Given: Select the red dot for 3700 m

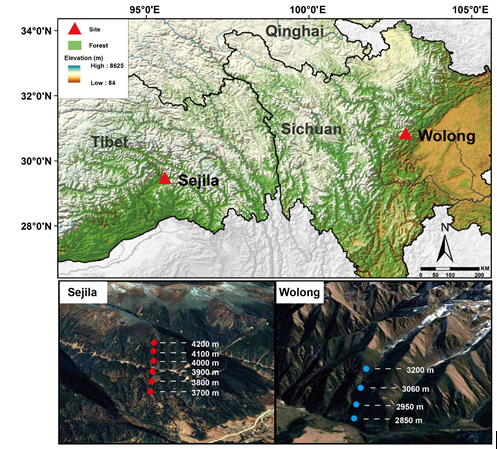Looking at the screenshot, I should coord(151,392).
